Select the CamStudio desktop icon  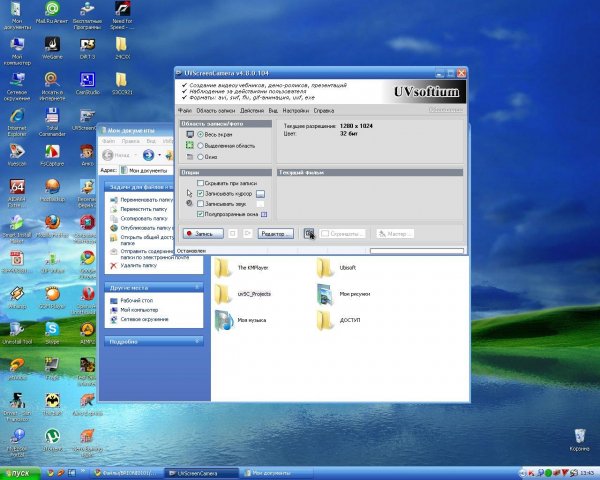point(87,83)
